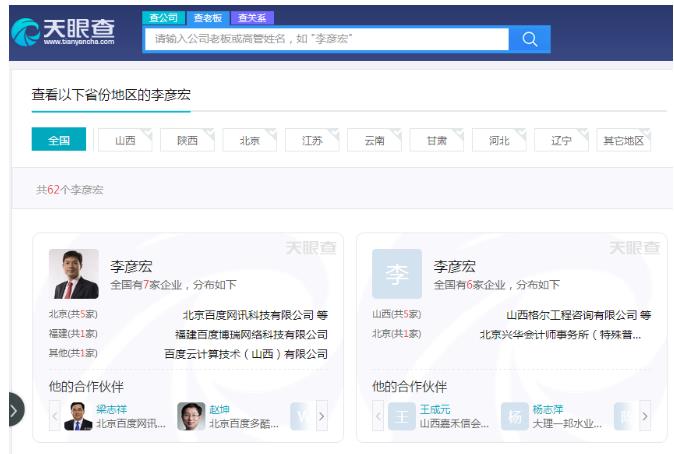The height and width of the screenshot is (454, 674).
Task: Filter results by 北京 region
Action: [250, 140]
